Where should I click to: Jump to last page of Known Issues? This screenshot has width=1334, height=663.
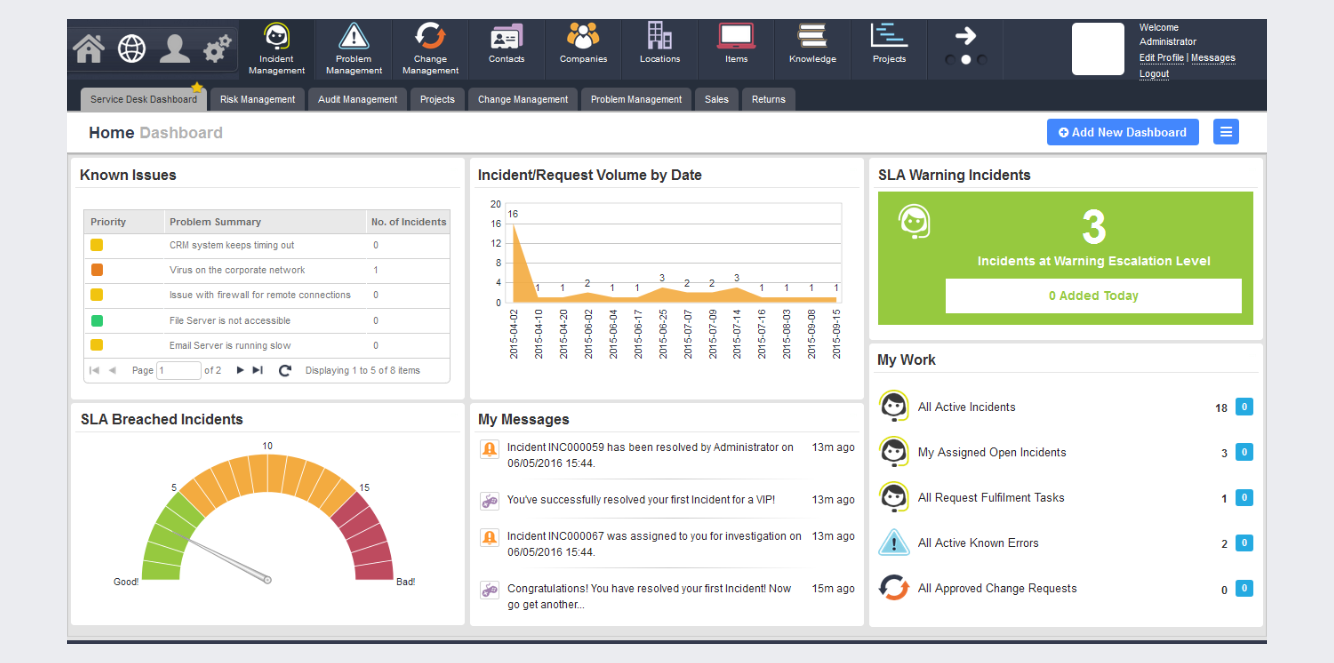click(x=258, y=370)
